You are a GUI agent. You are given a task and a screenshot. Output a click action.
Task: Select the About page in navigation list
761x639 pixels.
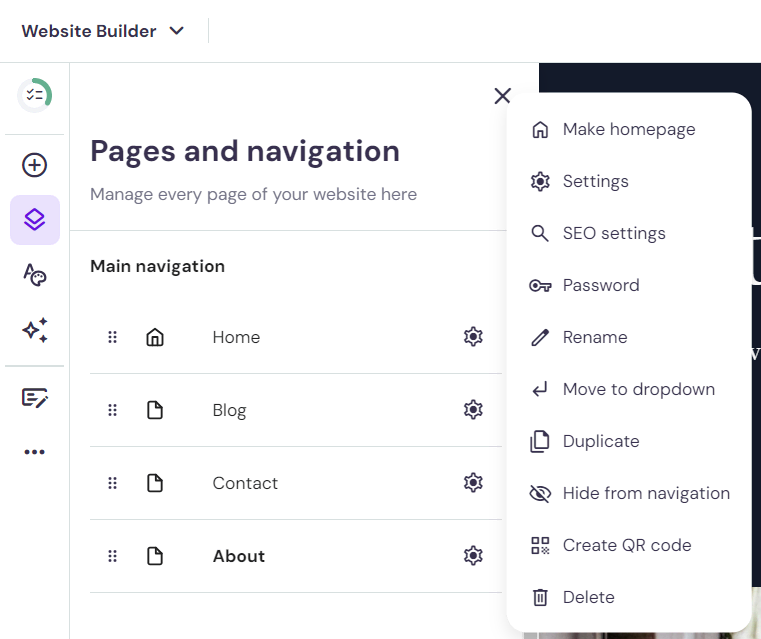[x=296, y=556]
